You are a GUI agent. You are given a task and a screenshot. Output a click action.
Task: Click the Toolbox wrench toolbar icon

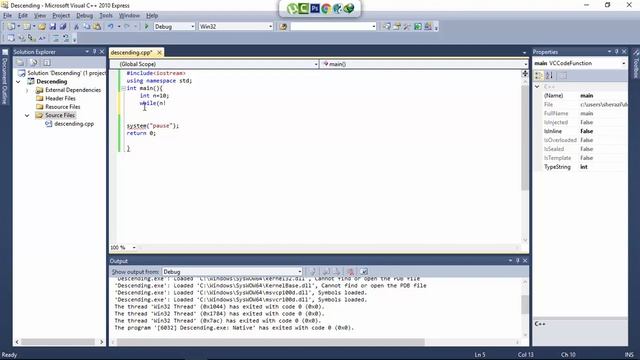click(x=407, y=27)
